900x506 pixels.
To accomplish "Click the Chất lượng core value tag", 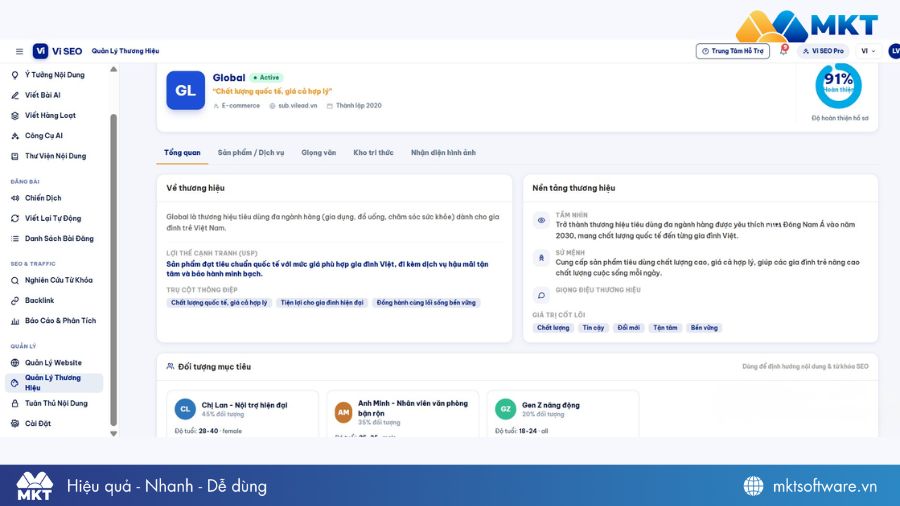I will point(553,328).
